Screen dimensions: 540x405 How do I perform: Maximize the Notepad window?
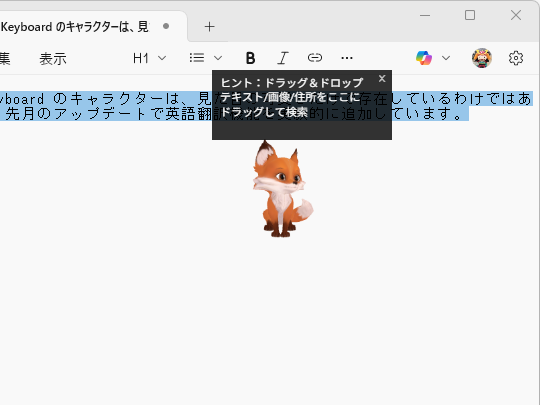(x=470, y=15)
